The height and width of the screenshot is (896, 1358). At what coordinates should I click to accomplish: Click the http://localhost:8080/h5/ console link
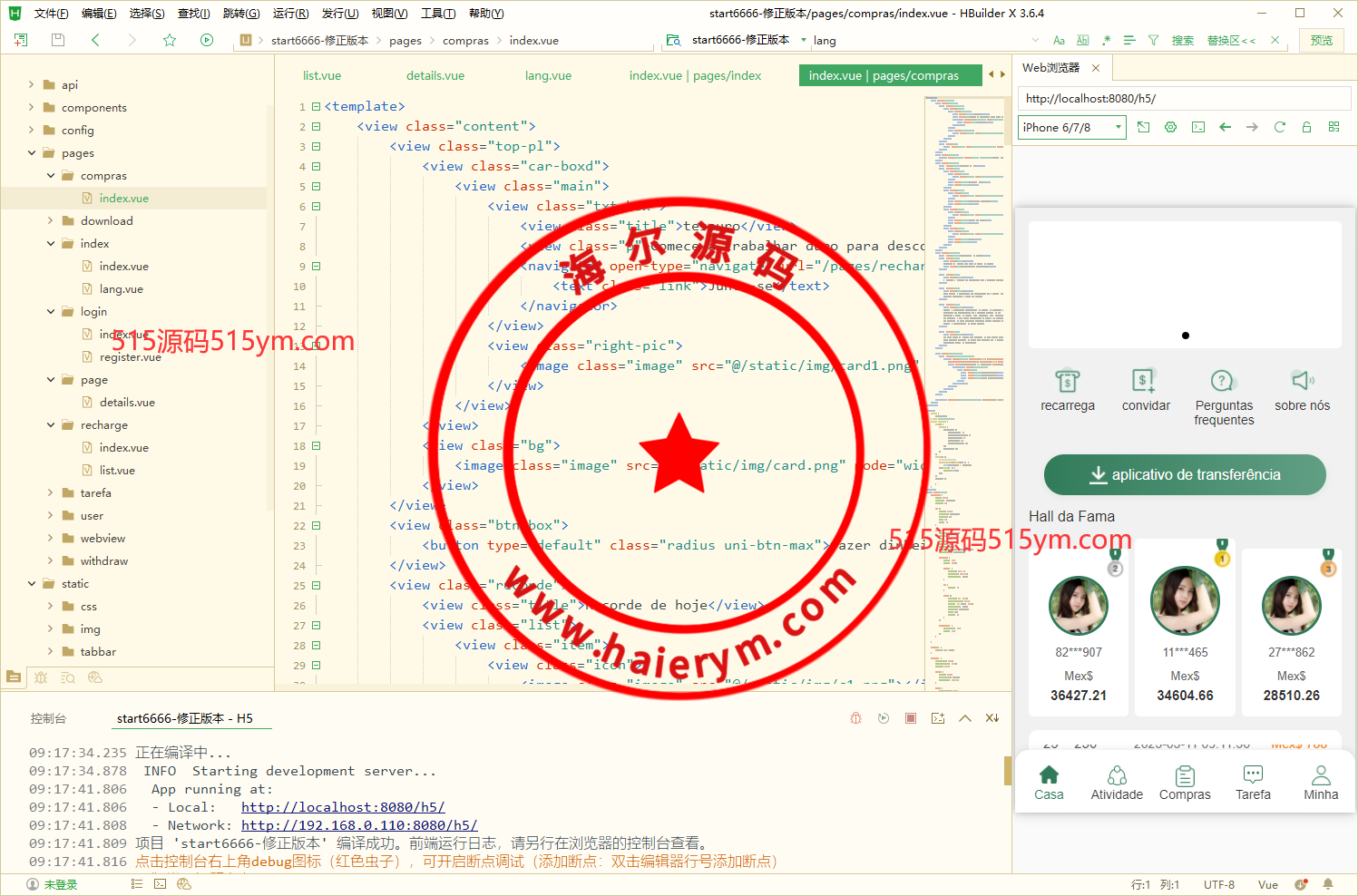click(343, 806)
